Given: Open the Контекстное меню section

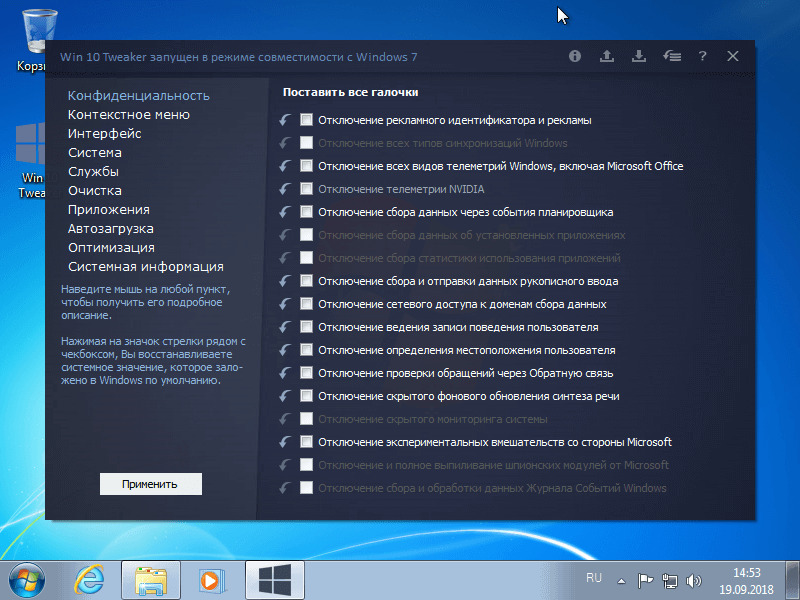Looking at the screenshot, I should (x=129, y=115).
